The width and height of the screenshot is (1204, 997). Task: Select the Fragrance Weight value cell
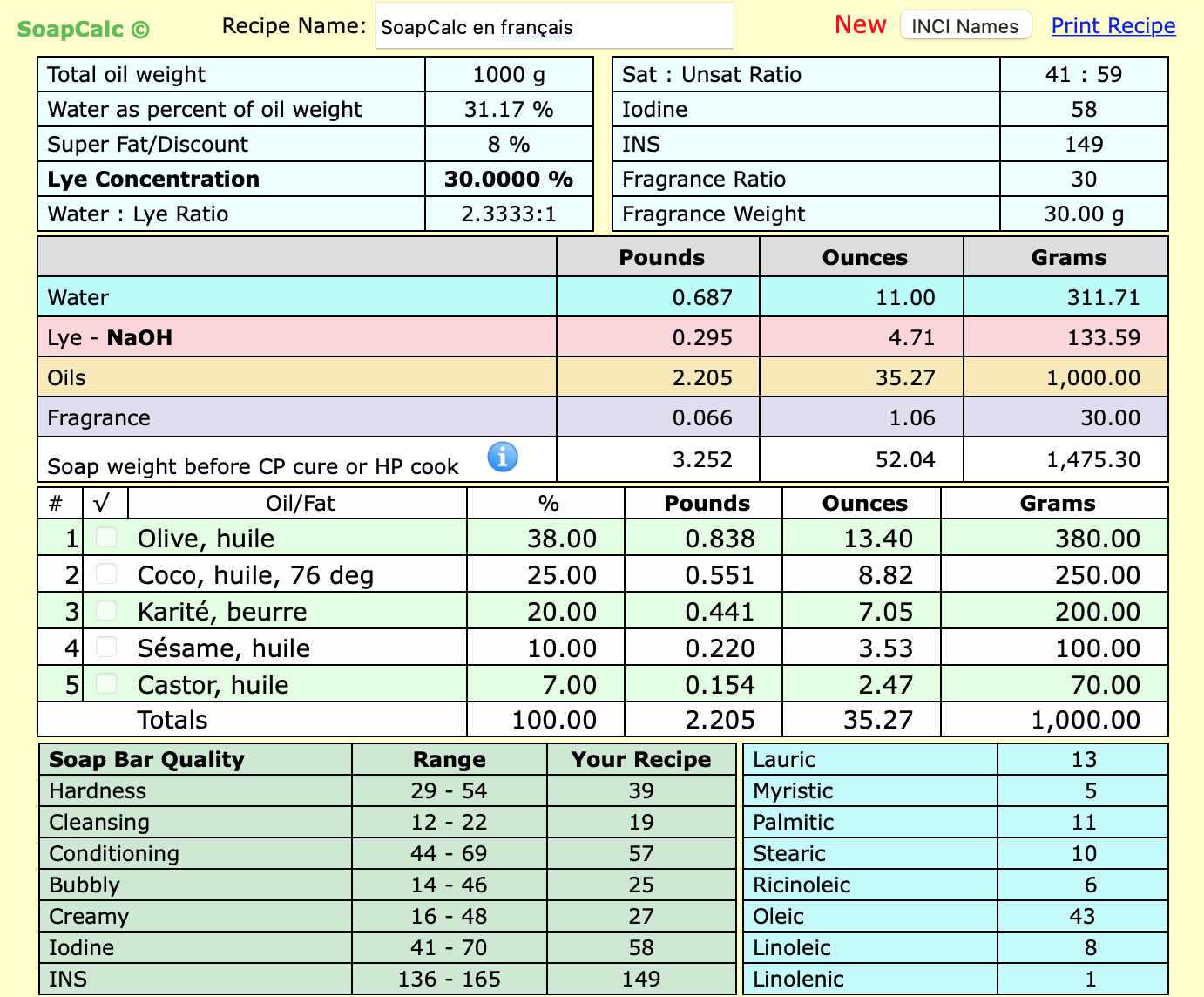click(1083, 214)
